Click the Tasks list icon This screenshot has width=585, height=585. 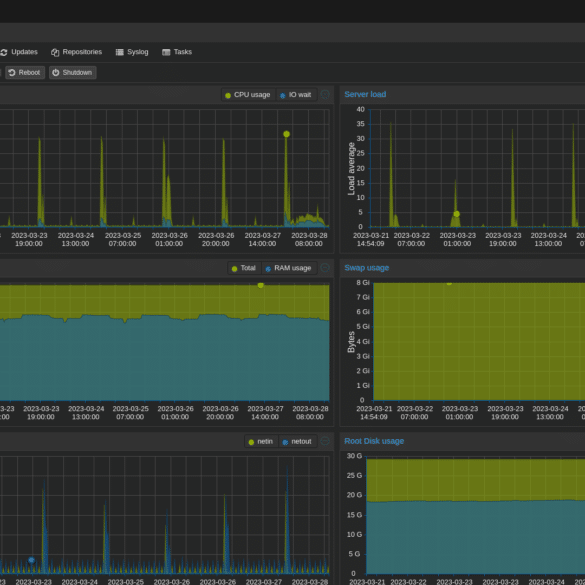[166, 52]
